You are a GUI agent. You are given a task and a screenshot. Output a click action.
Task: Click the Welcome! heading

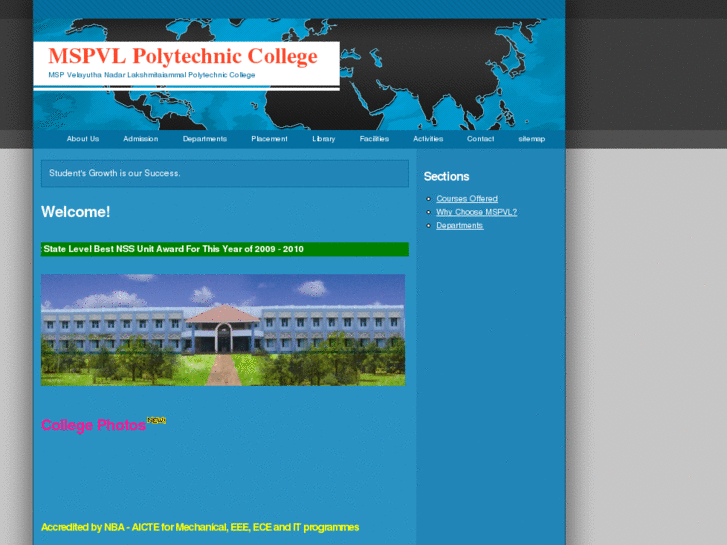[x=76, y=212]
